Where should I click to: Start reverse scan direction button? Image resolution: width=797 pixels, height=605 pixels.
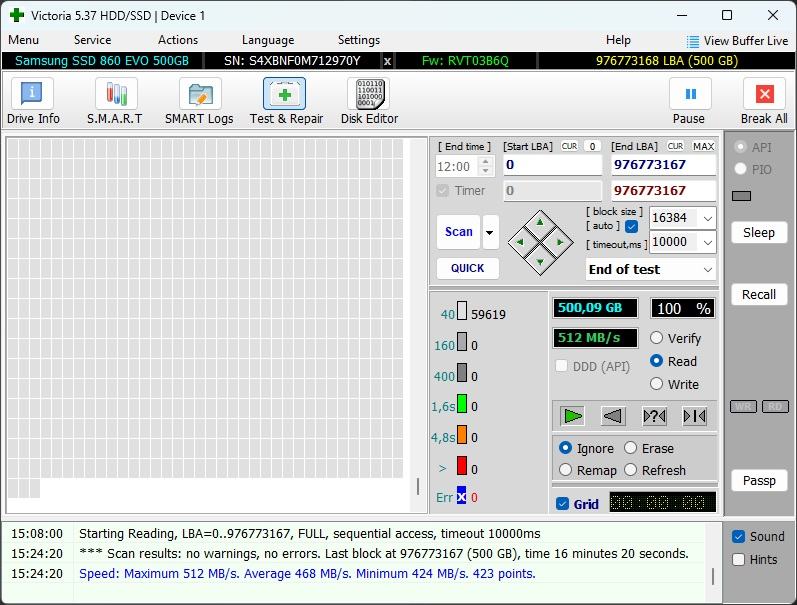[x=612, y=416]
